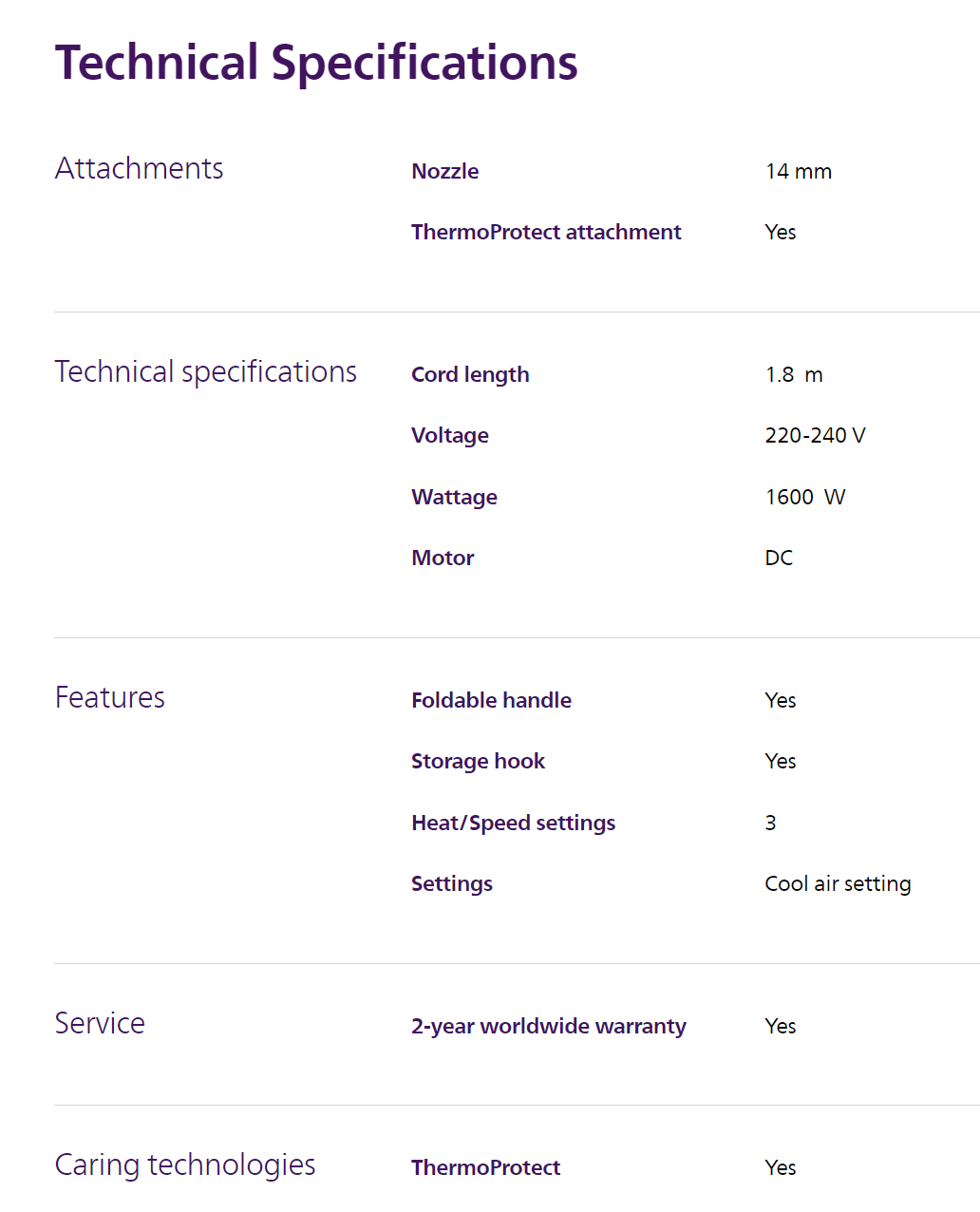Click the Nozzle spec label
Screen dimensions: 980x1212
(x=444, y=171)
